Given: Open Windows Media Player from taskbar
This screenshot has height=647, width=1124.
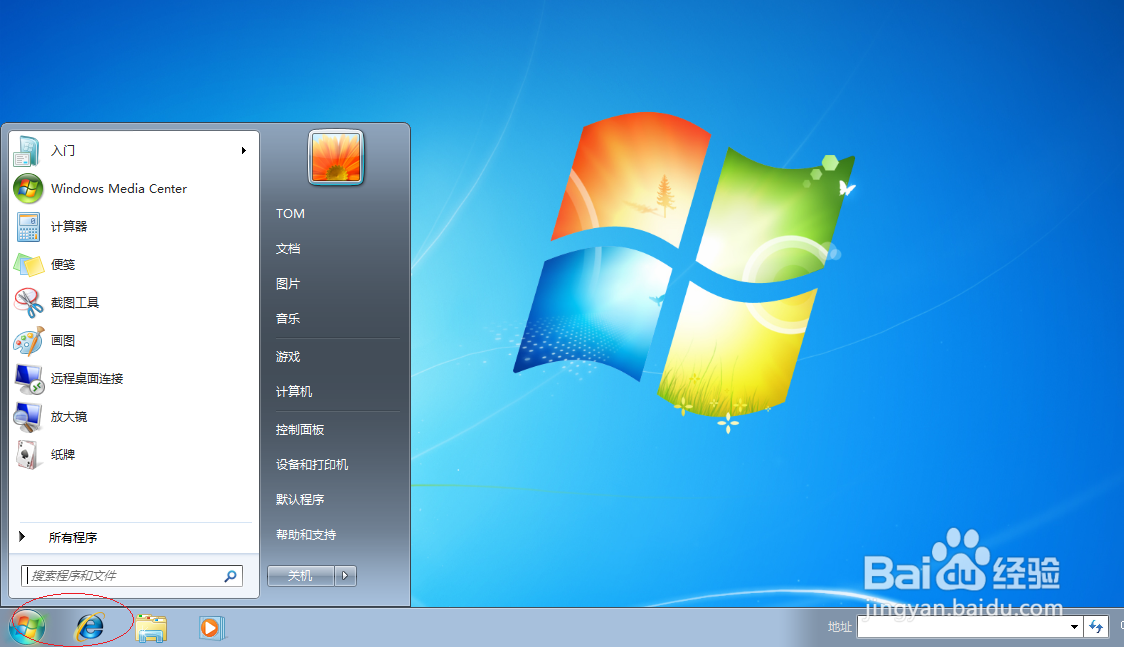Looking at the screenshot, I should [x=211, y=627].
